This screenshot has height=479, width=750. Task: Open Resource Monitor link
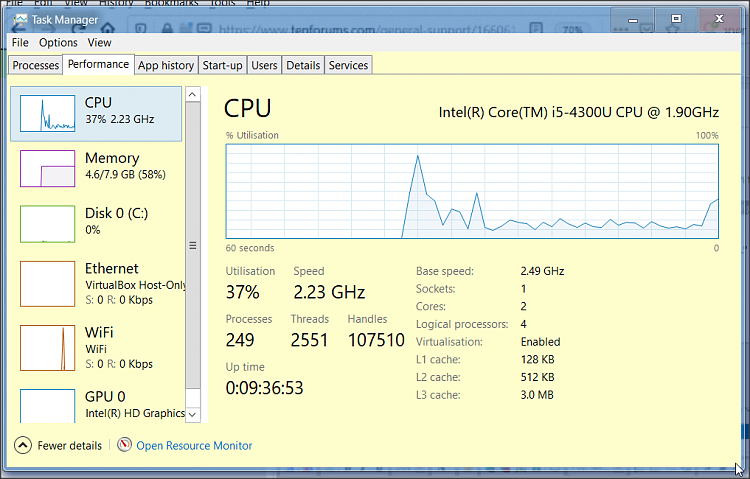(194, 445)
